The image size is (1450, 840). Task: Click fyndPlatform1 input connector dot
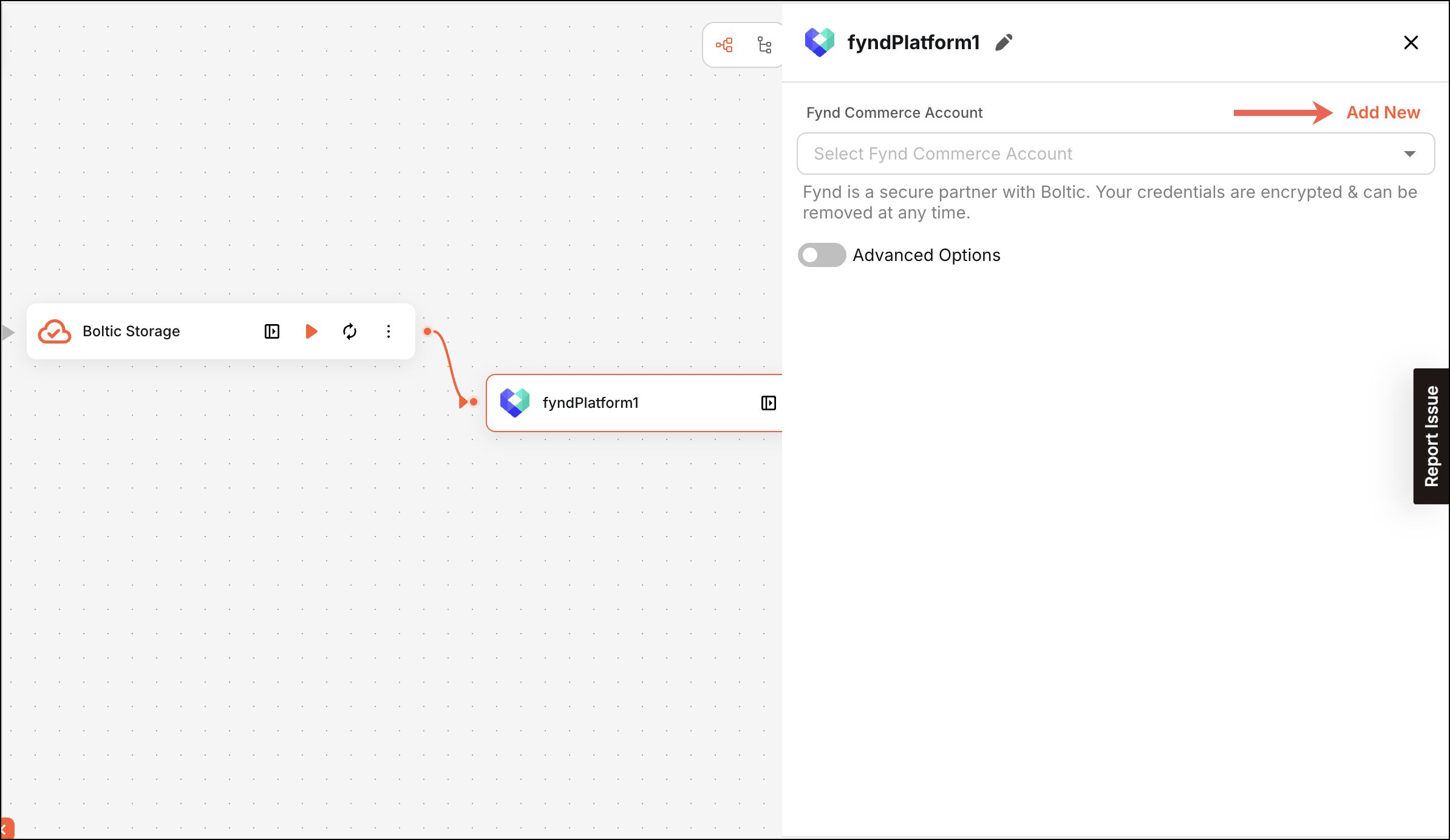pos(474,402)
